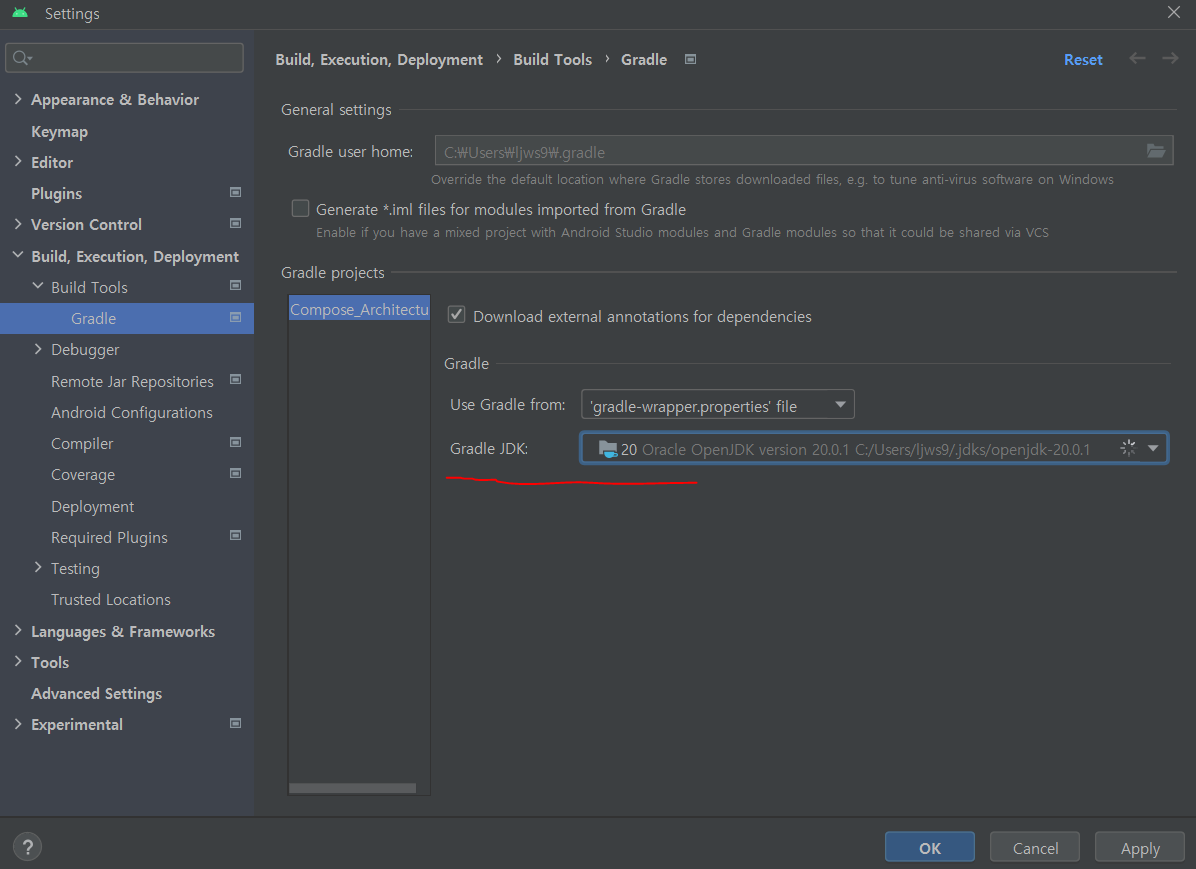Collapse the Build Tools node
Viewport: 1196px width, 869px height.
37,286
